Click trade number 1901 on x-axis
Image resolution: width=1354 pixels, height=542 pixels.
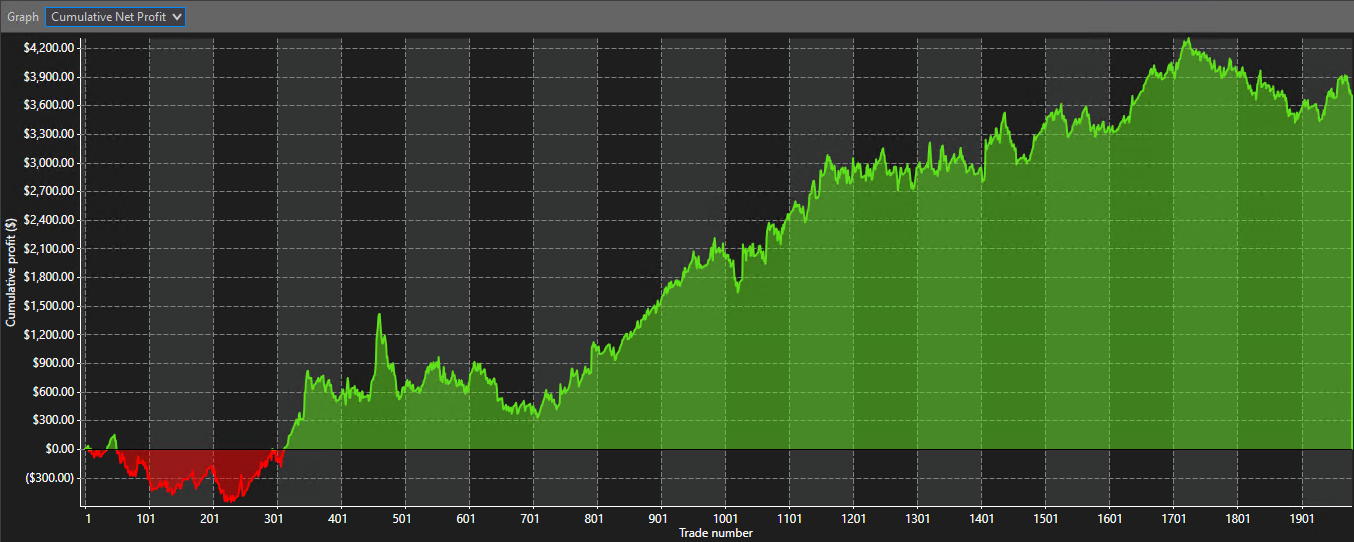[x=1301, y=519]
